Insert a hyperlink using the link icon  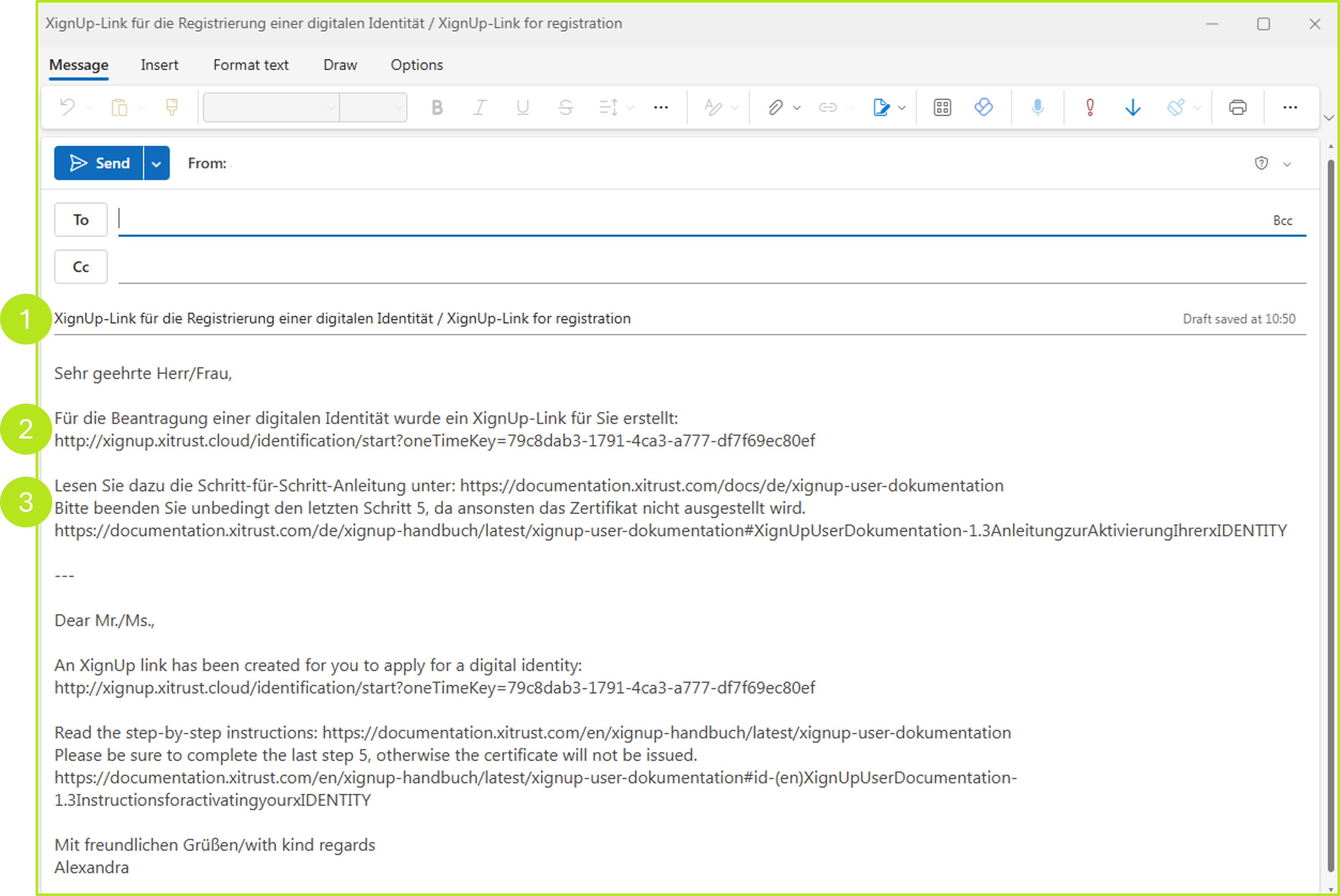[827, 107]
